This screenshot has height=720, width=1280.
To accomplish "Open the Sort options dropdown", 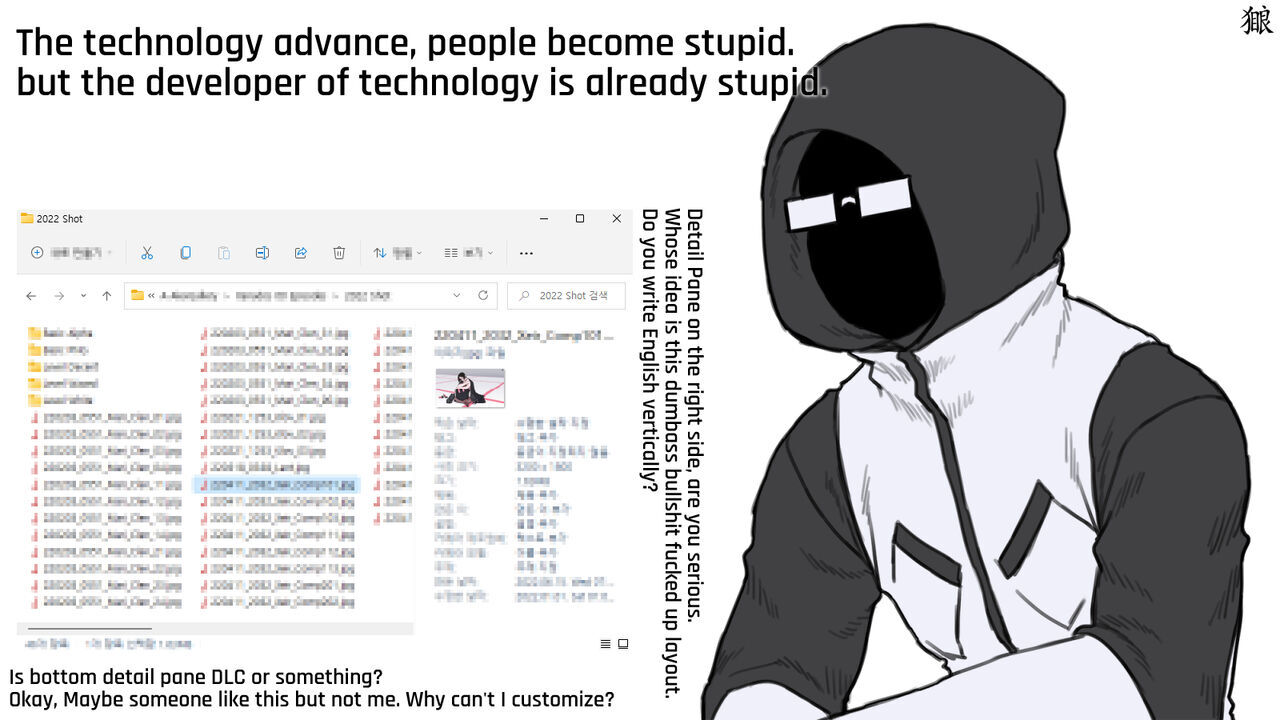I will click(397, 253).
